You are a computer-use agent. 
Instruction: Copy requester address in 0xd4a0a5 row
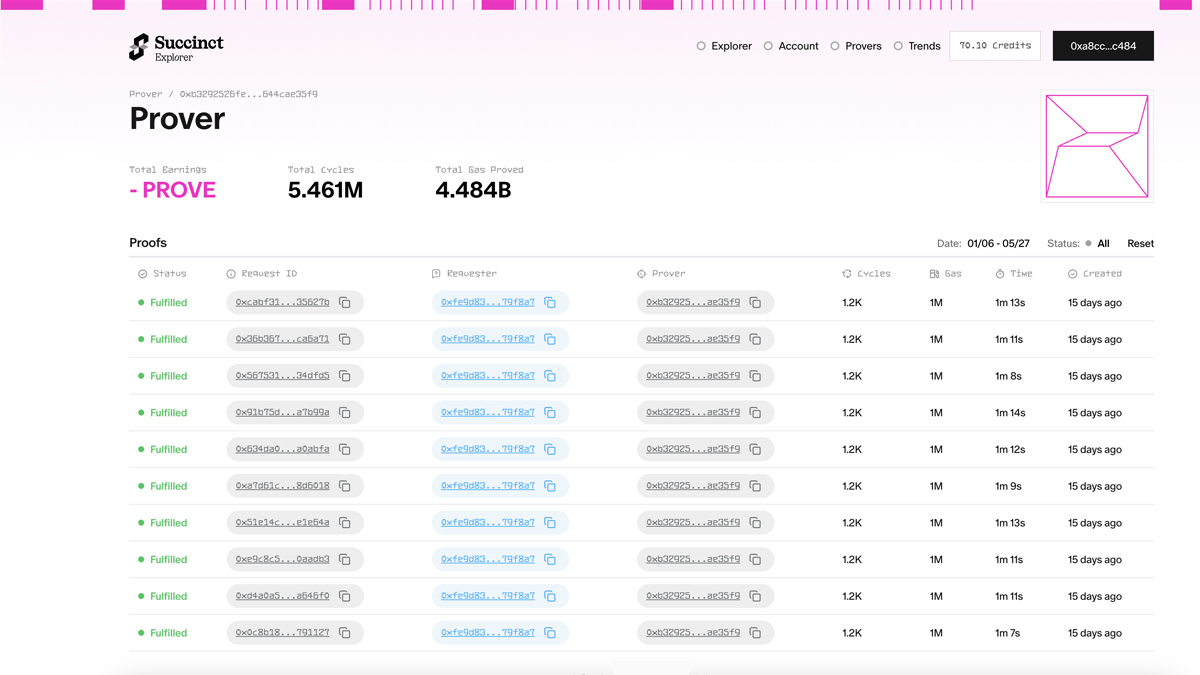coord(550,596)
